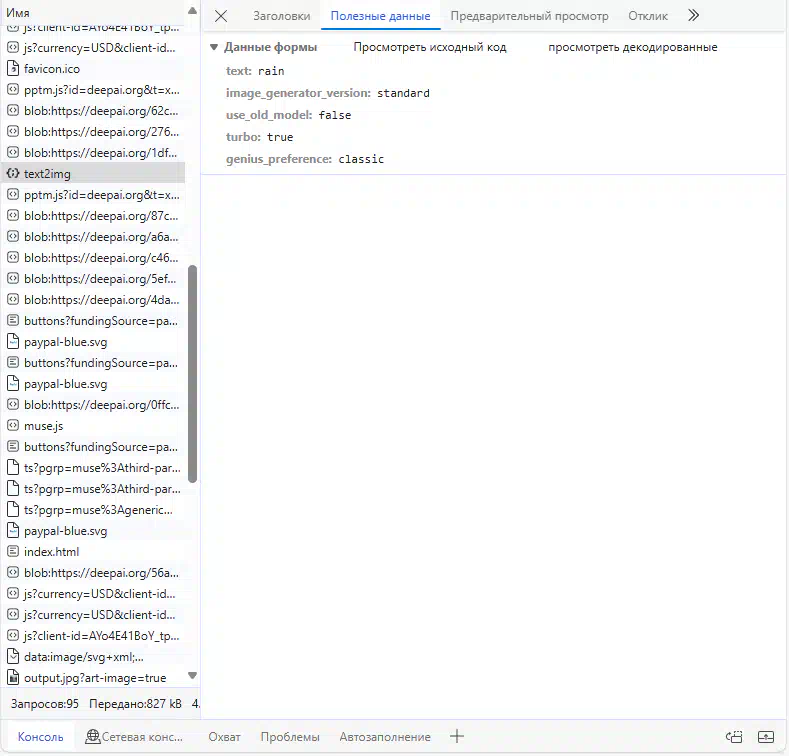Open the Отклик tab
The image size is (789, 756).
coord(648,16)
